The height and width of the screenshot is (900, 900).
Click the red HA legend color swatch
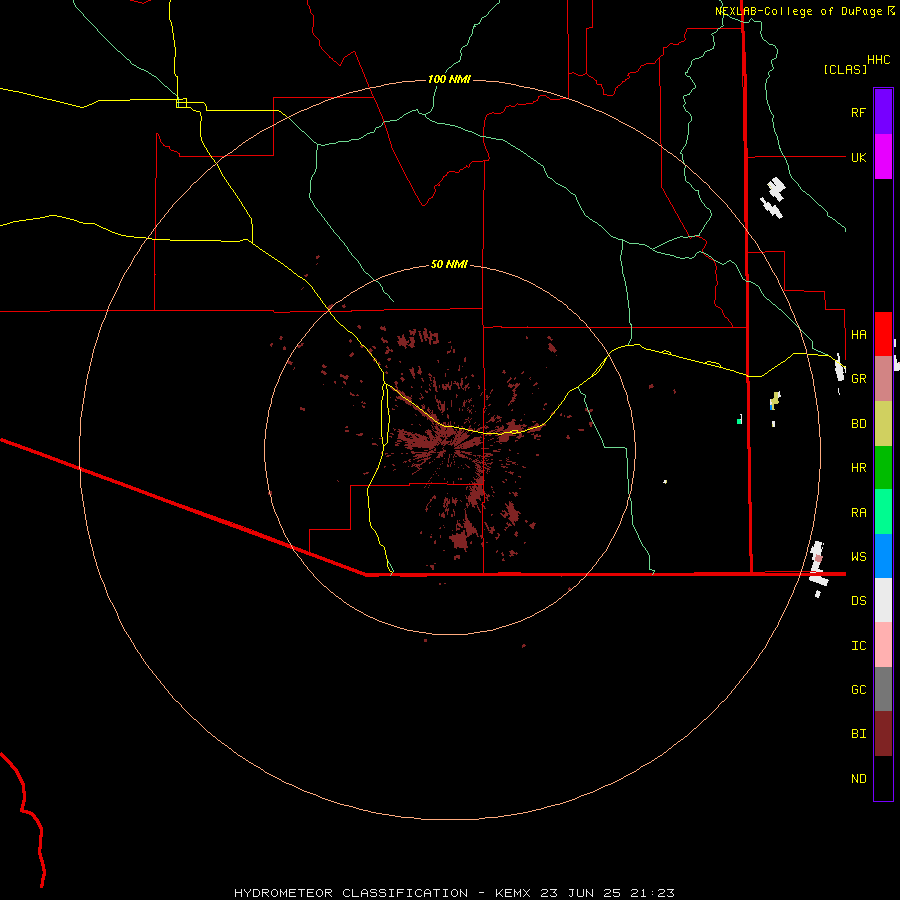pos(883,334)
